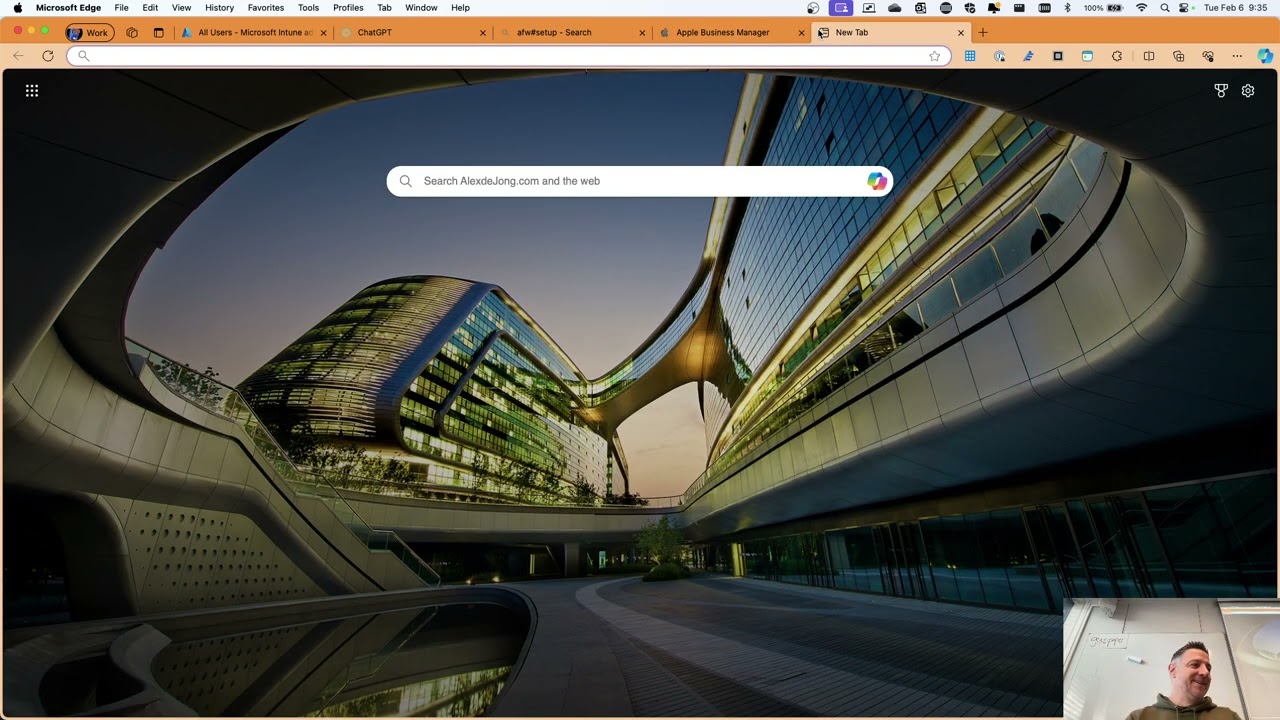Screen dimensions: 1280x720
Task: Open Browser essentials heart icon
Action: [1208, 56]
